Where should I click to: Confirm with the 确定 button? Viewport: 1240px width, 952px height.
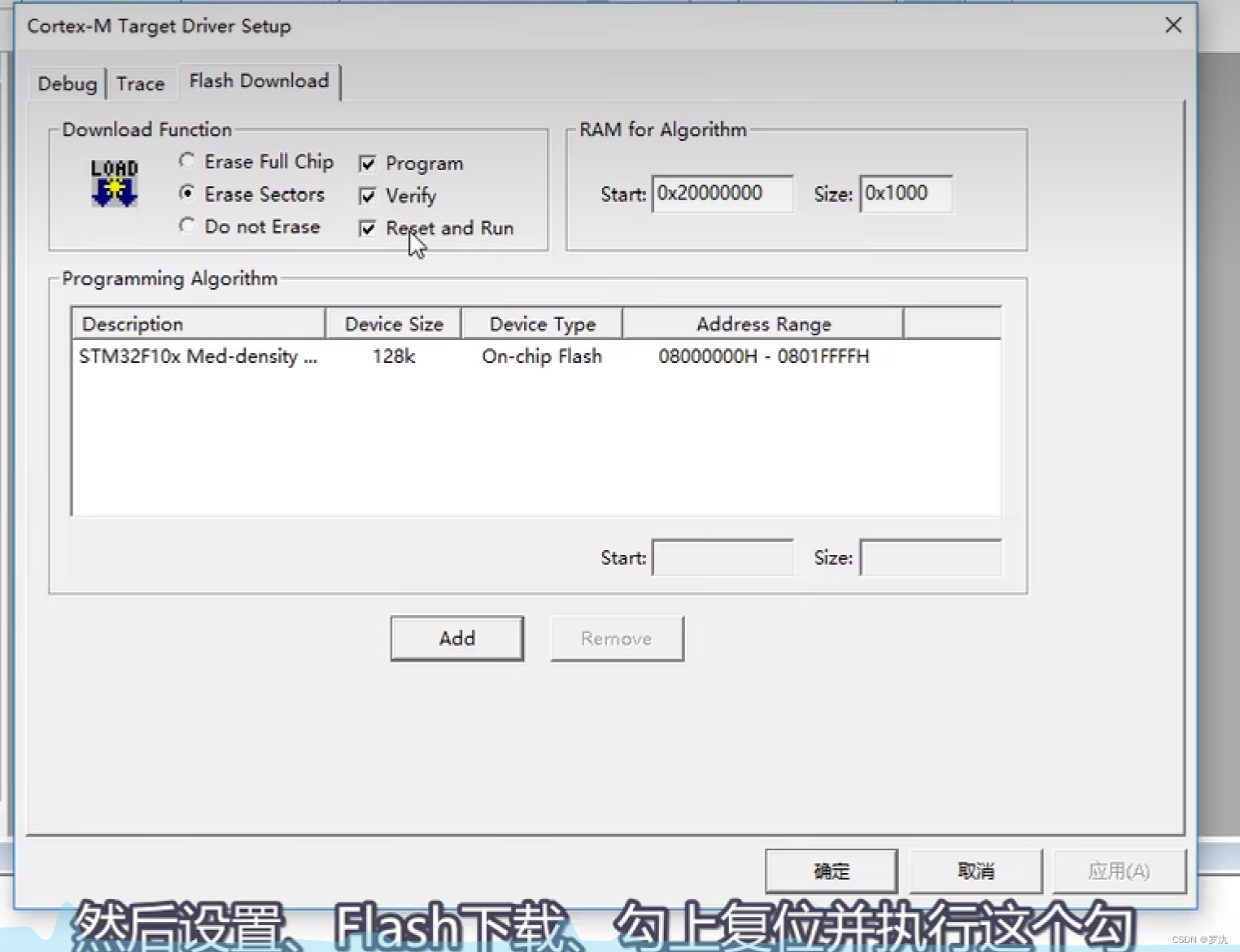coord(832,871)
